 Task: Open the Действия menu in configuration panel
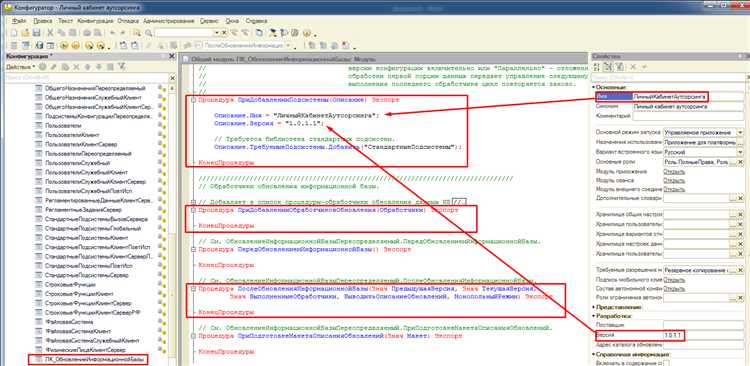[x=21, y=67]
